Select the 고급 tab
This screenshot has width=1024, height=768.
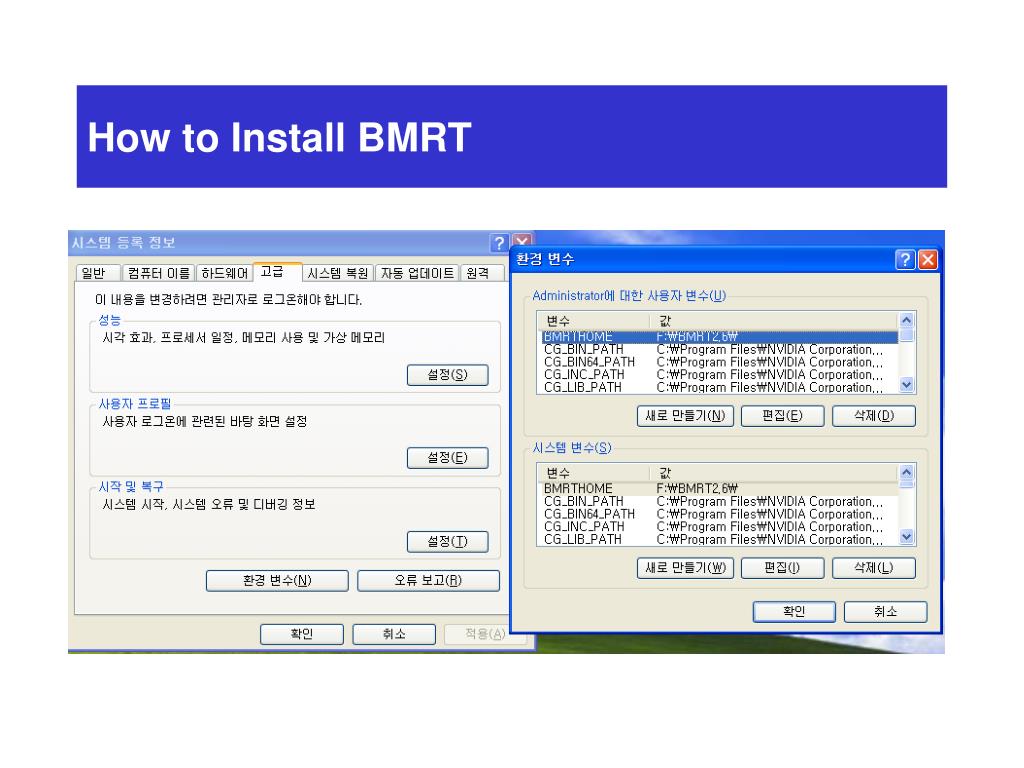click(x=277, y=271)
